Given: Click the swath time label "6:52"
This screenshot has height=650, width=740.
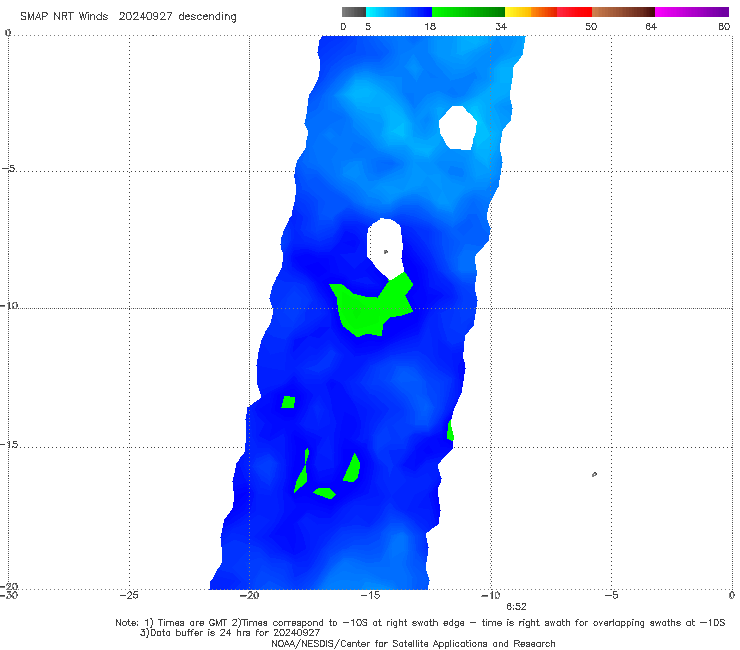Looking at the screenshot, I should 516,607.
